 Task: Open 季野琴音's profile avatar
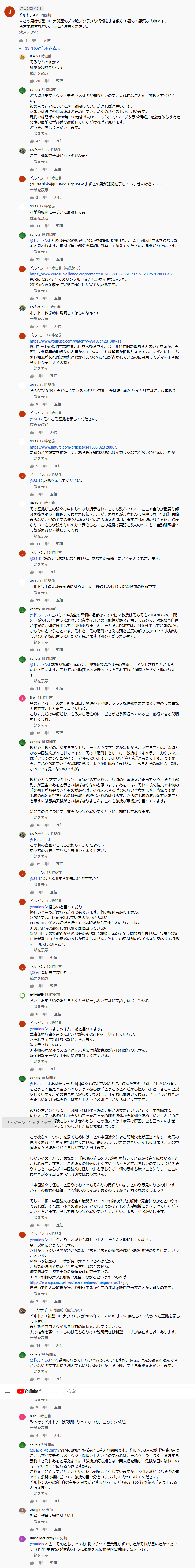[x=22, y=995]
